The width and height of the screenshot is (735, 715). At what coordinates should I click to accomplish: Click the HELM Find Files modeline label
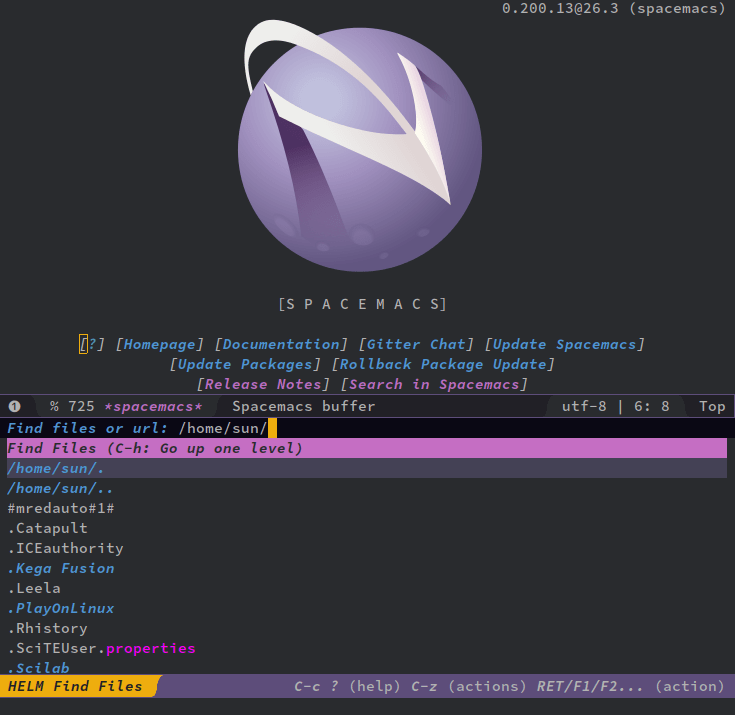[75, 686]
